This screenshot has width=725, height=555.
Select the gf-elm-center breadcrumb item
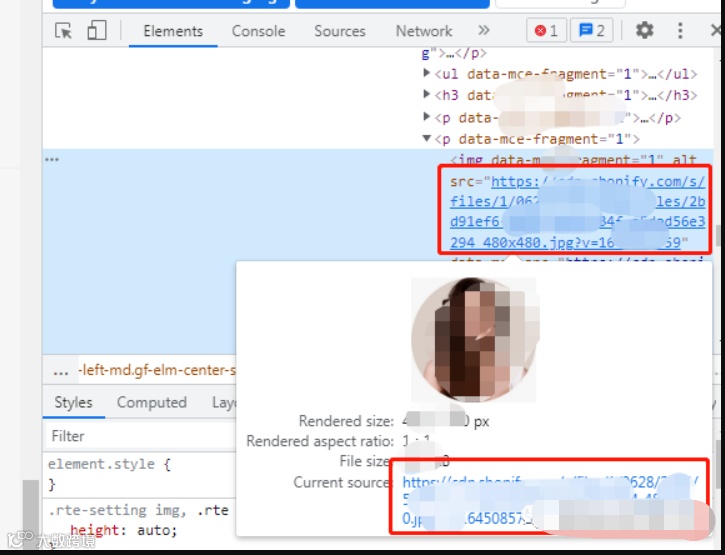[157, 370]
